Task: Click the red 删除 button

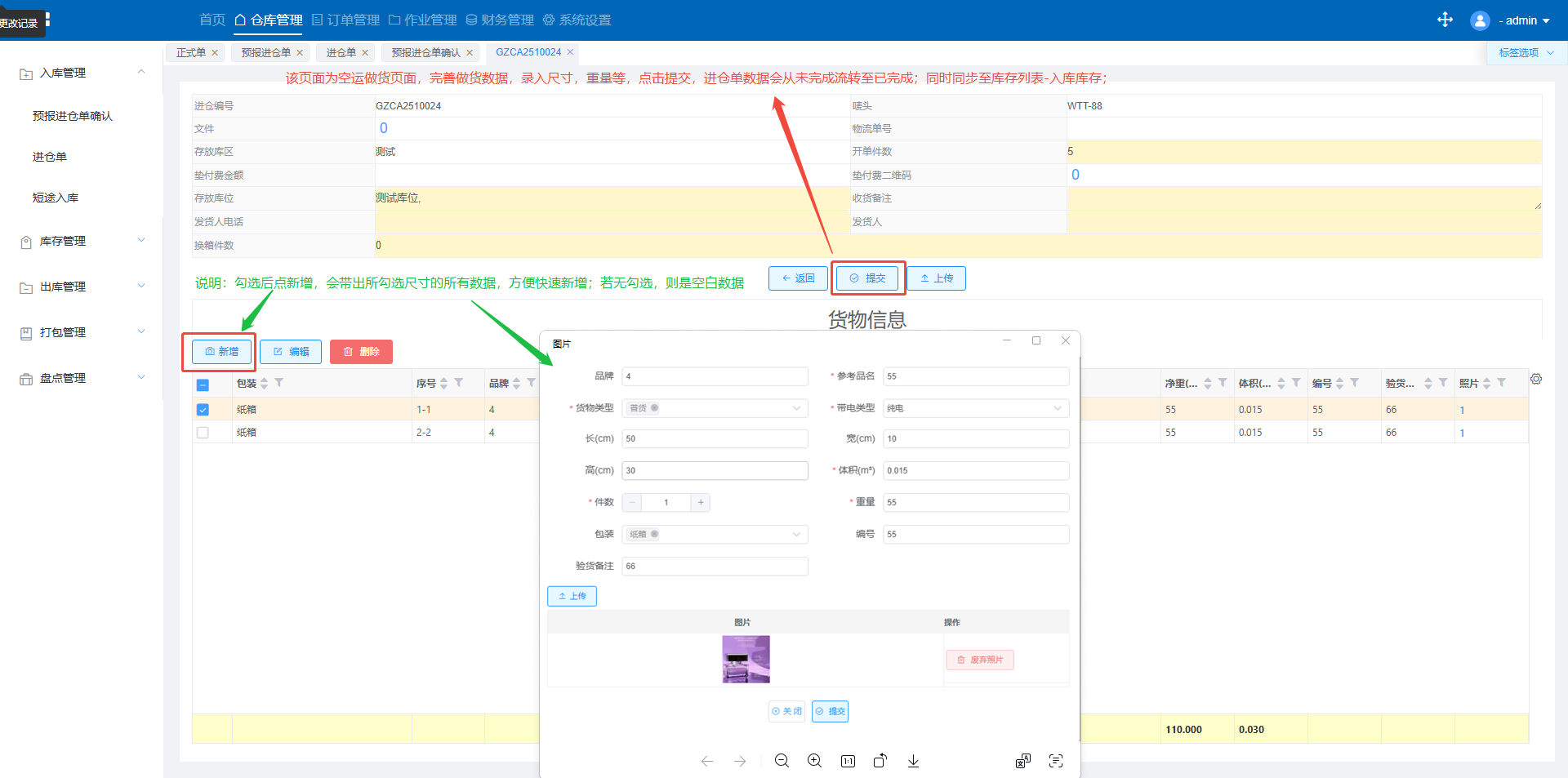Action: (x=361, y=352)
